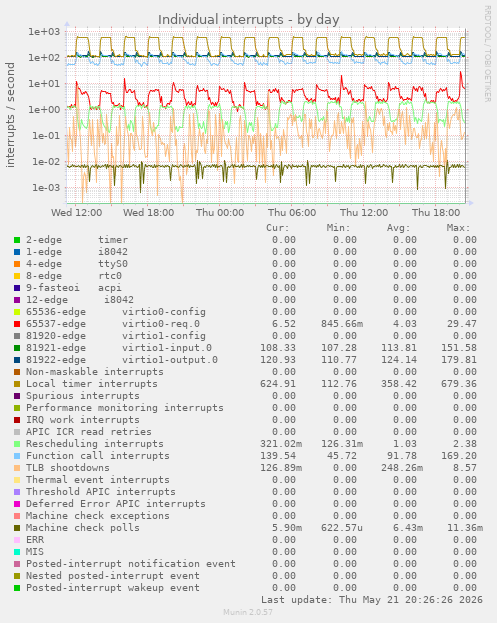
Task: Click the 'Last update' timestamp text
Action: click(x=371, y=600)
